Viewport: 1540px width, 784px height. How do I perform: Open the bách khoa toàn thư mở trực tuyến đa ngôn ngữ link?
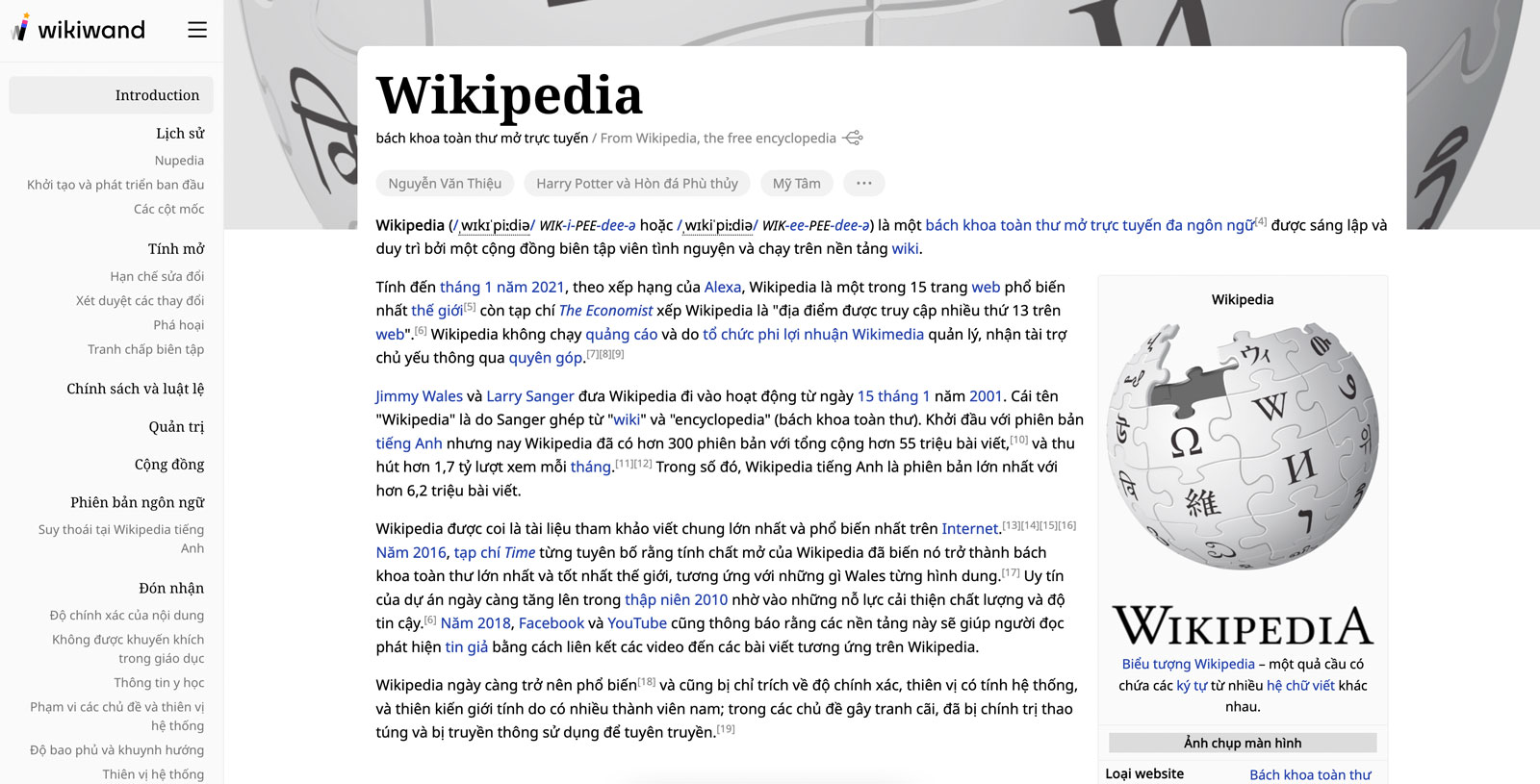(1090, 225)
